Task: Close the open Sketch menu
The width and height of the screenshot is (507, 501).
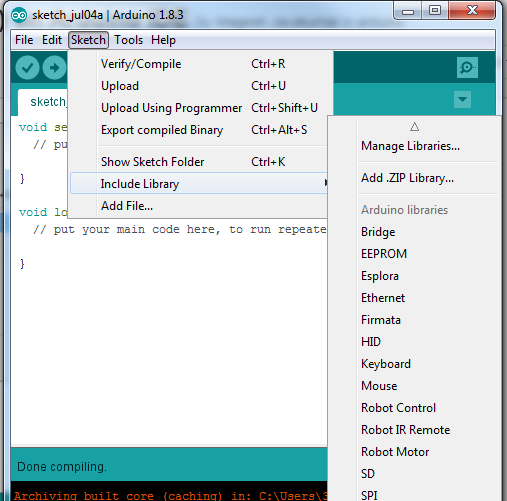Action: pos(88,40)
